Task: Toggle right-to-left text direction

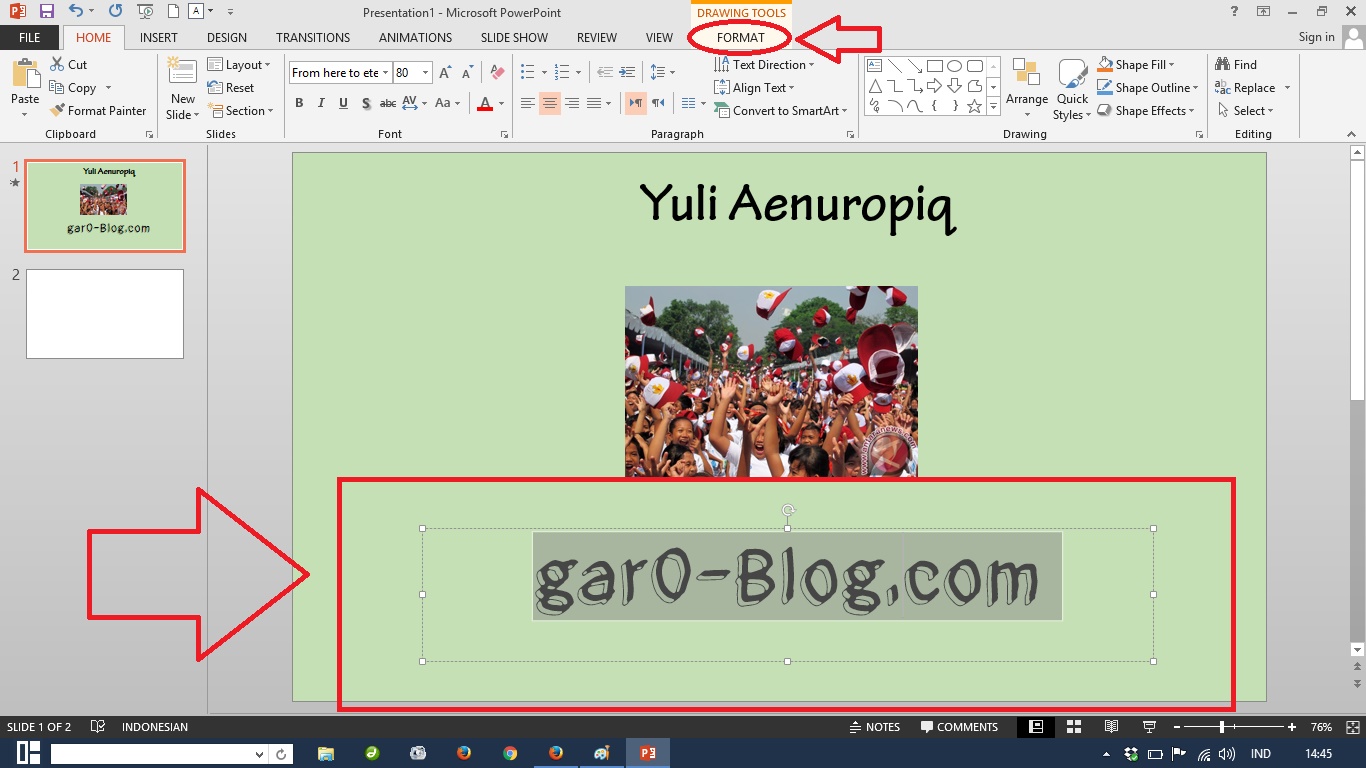Action: 657,103
